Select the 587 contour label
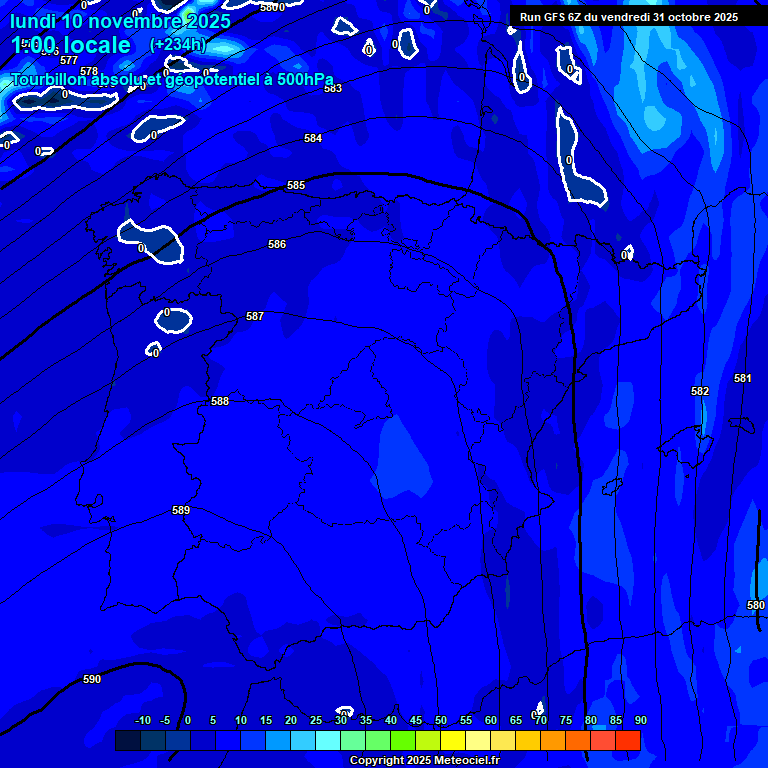The width and height of the screenshot is (768, 768). 255,316
